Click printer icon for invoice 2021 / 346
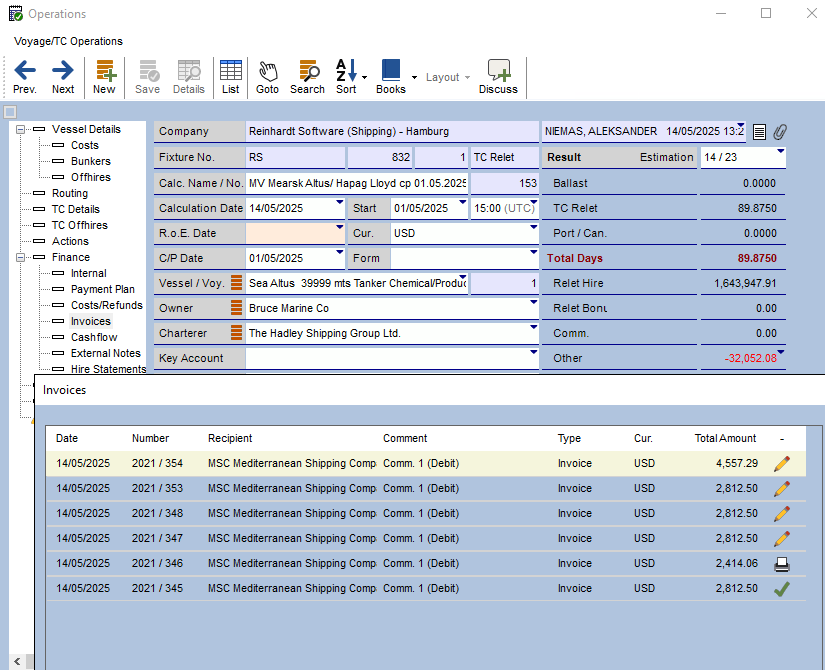Screen dimensions: 825x670 point(782,564)
